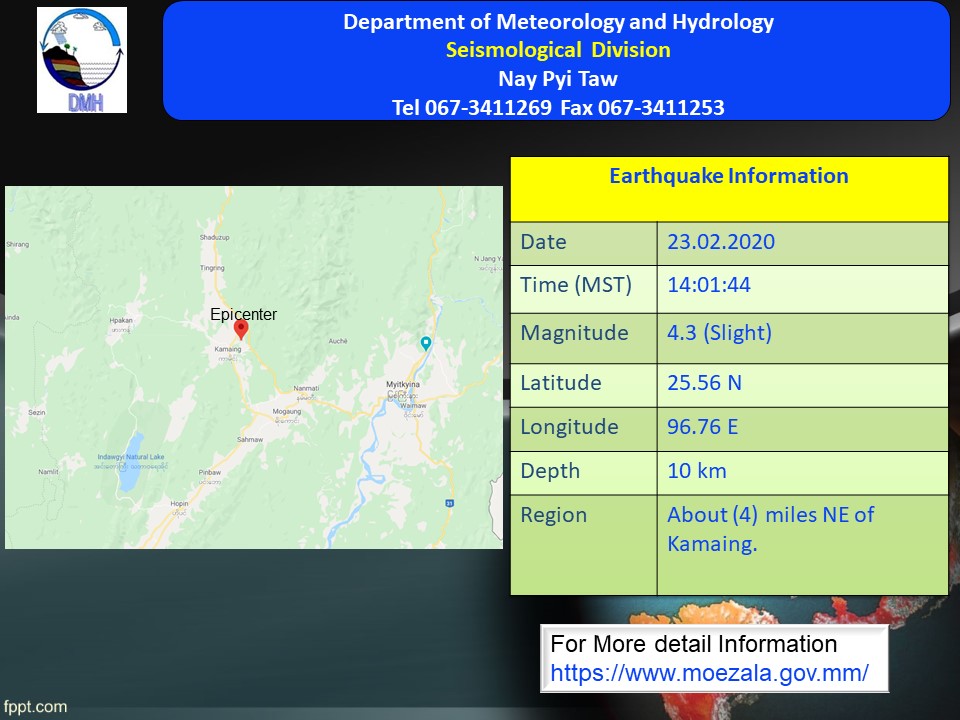This screenshot has width=960, height=720.
Task: Click the Waimaw label on map
Action: [413, 405]
